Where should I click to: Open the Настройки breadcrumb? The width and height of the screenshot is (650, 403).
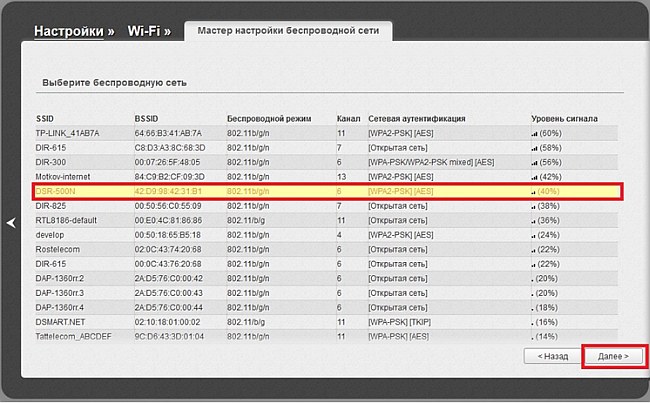(68, 32)
